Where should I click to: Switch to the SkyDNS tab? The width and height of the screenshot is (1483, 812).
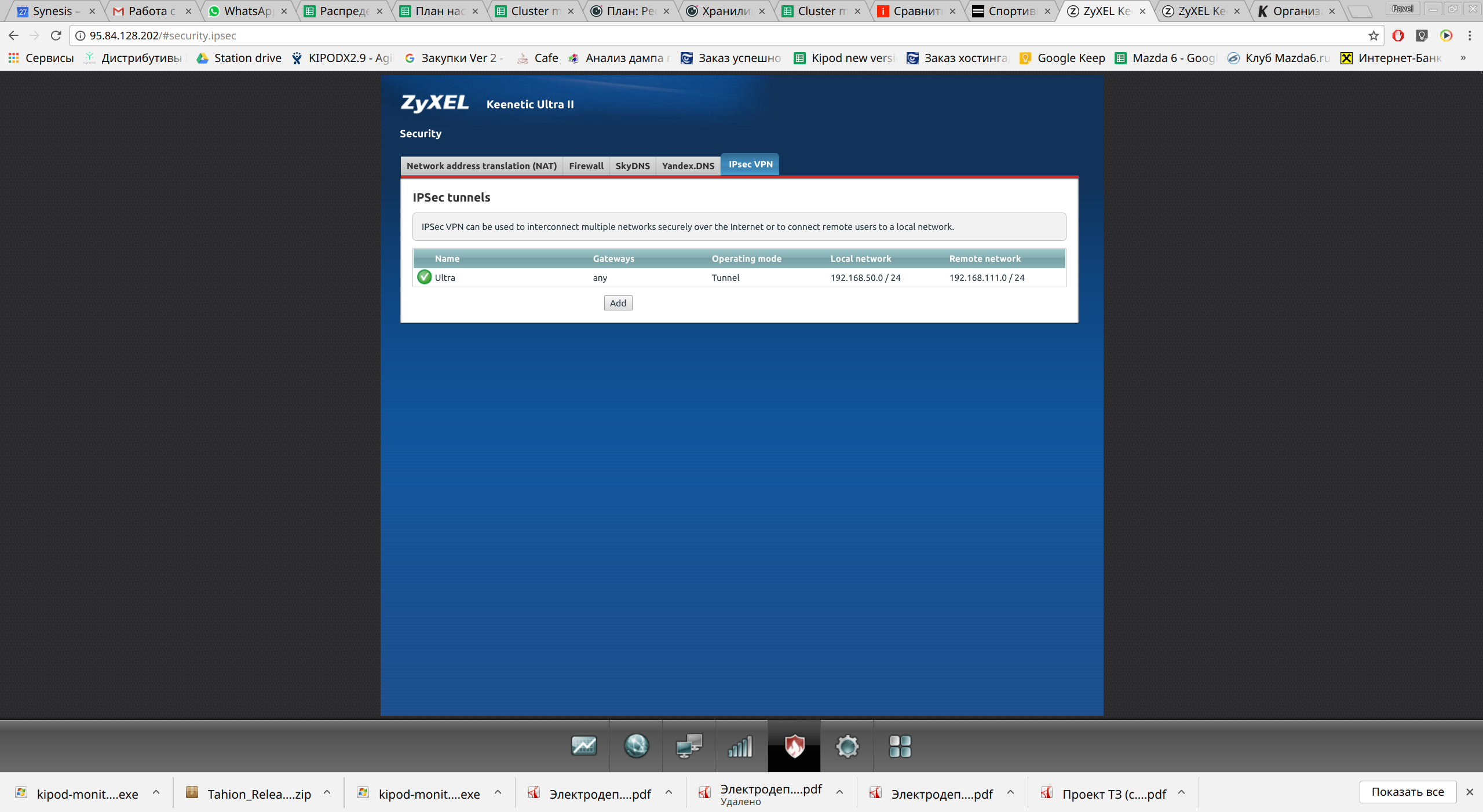[x=632, y=166]
